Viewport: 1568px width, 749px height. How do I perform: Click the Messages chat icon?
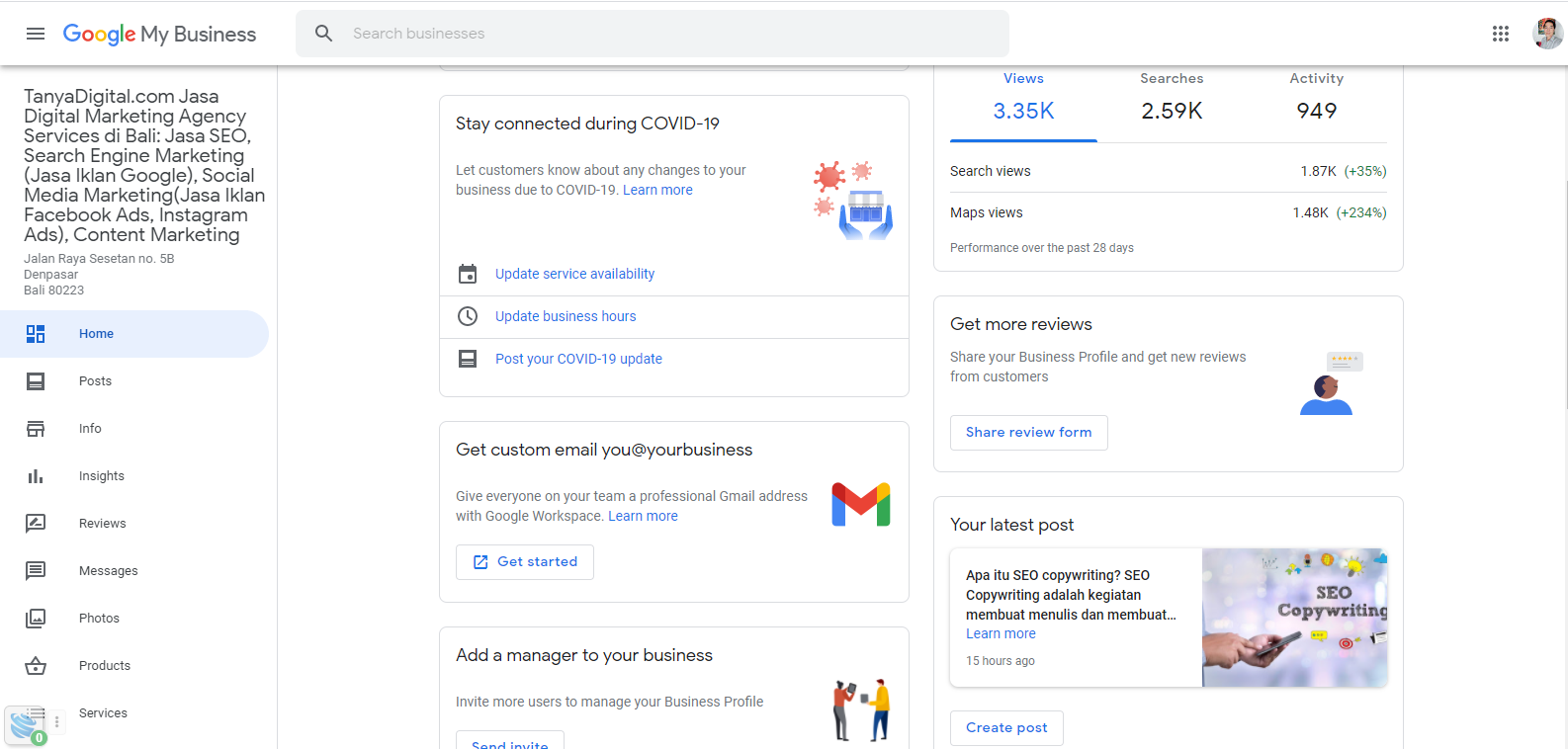[x=36, y=571]
